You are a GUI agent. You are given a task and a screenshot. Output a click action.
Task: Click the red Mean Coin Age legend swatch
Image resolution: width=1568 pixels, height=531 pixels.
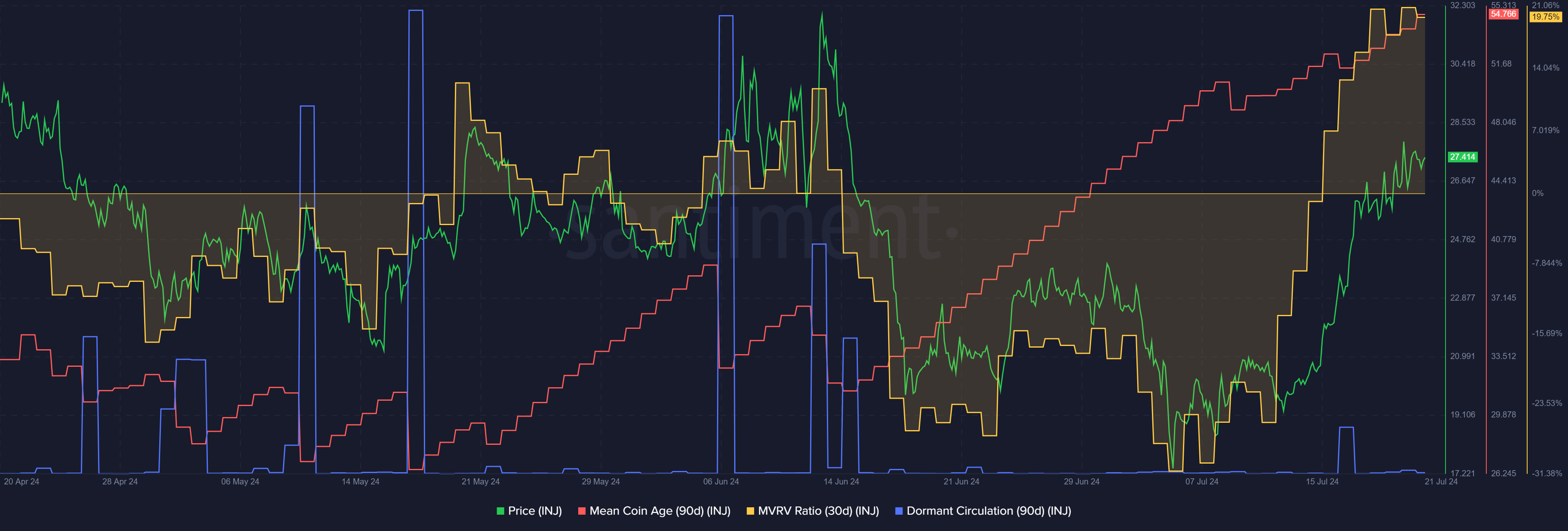pos(582,511)
